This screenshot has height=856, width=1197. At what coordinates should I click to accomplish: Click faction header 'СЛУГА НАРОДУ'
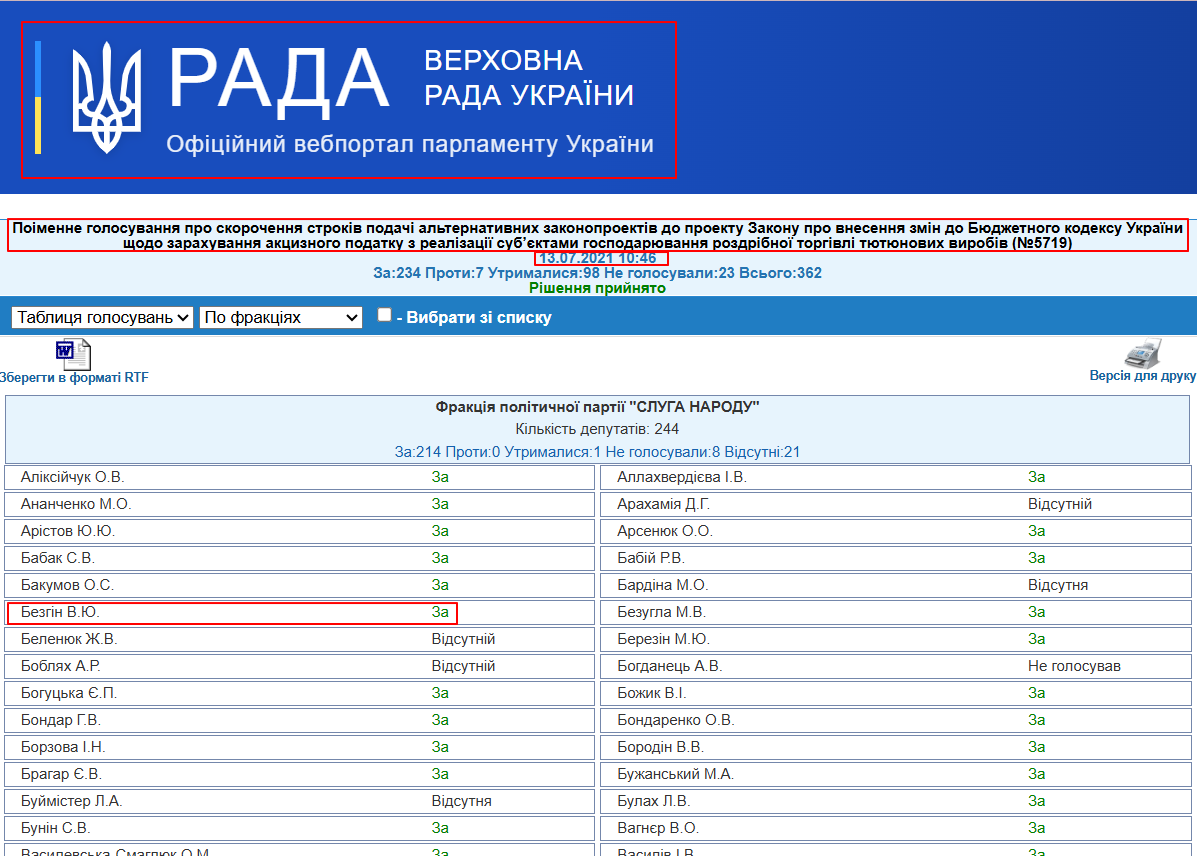pyautogui.click(x=598, y=407)
